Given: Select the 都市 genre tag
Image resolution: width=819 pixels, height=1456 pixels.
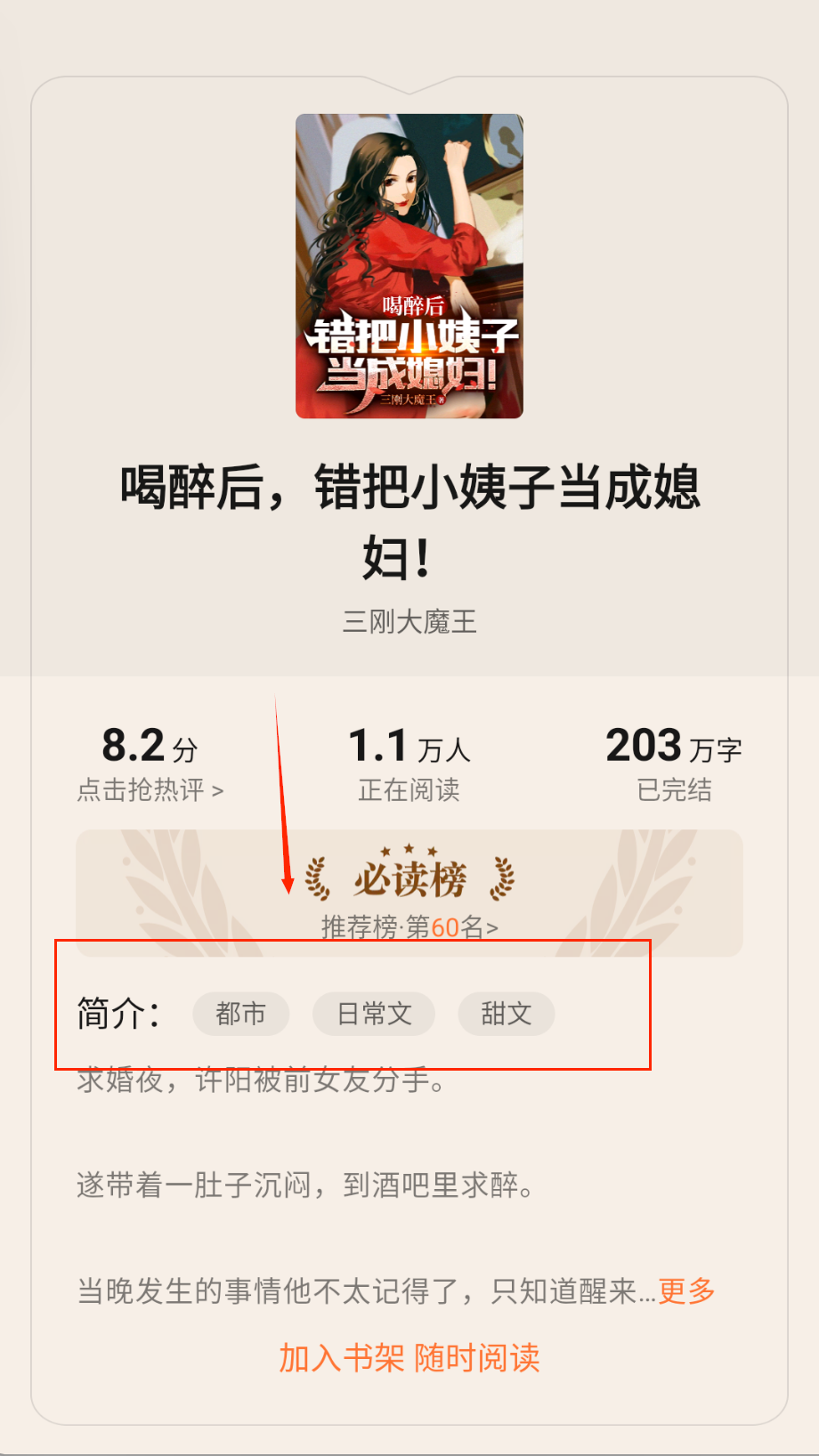Looking at the screenshot, I should point(241,1014).
